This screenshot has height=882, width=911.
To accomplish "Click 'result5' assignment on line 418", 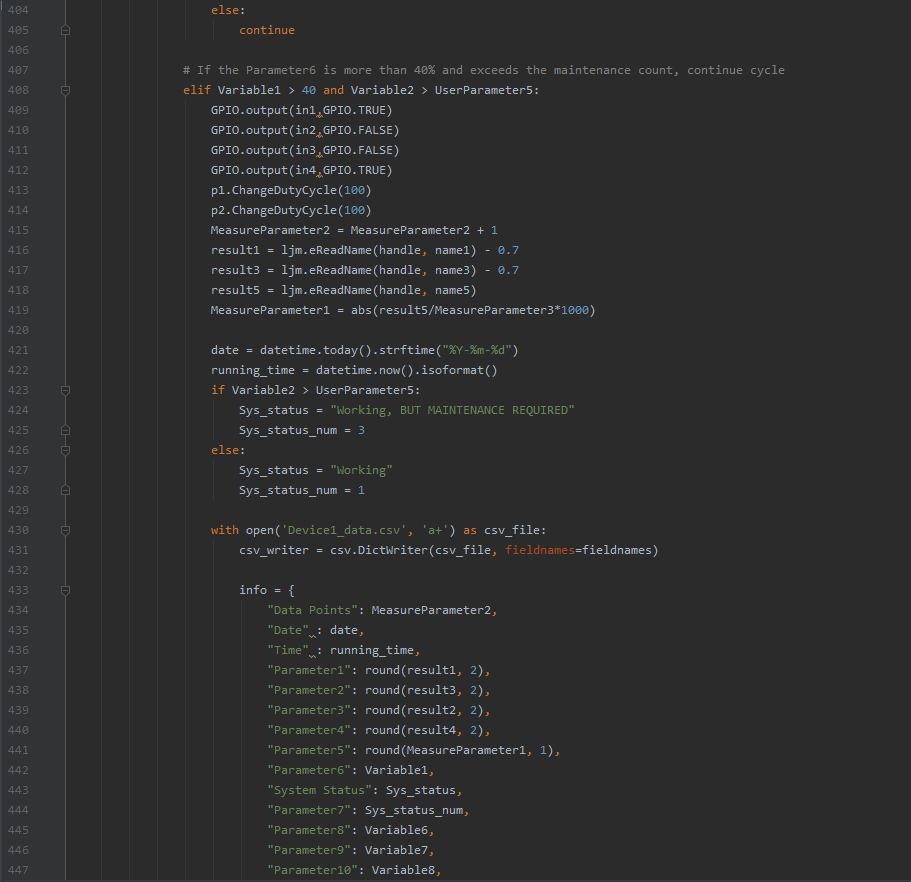I will 235,290.
